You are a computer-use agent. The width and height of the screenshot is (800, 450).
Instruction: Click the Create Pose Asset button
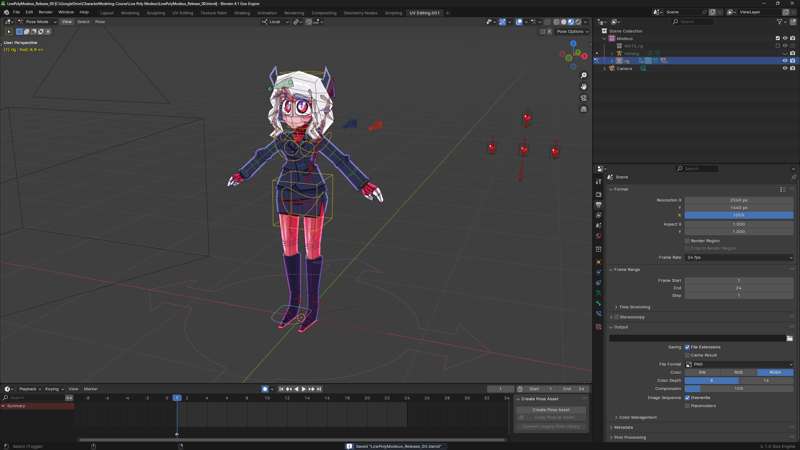coord(551,410)
